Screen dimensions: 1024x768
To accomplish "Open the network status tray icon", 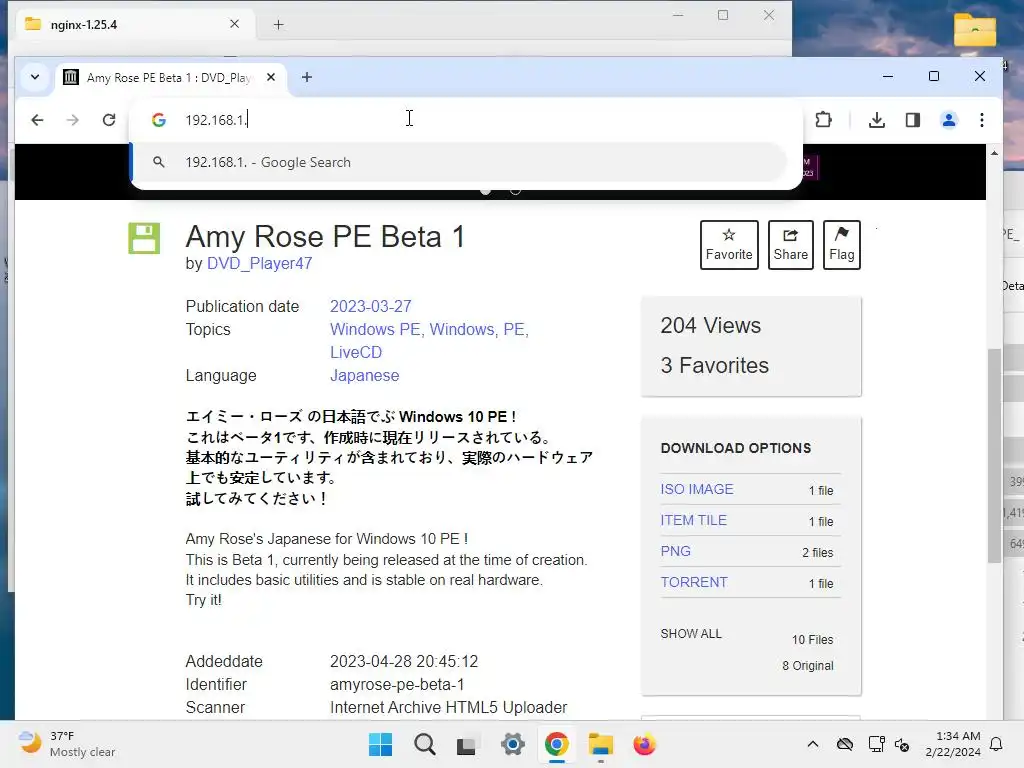I will pyautogui.click(x=876, y=744).
